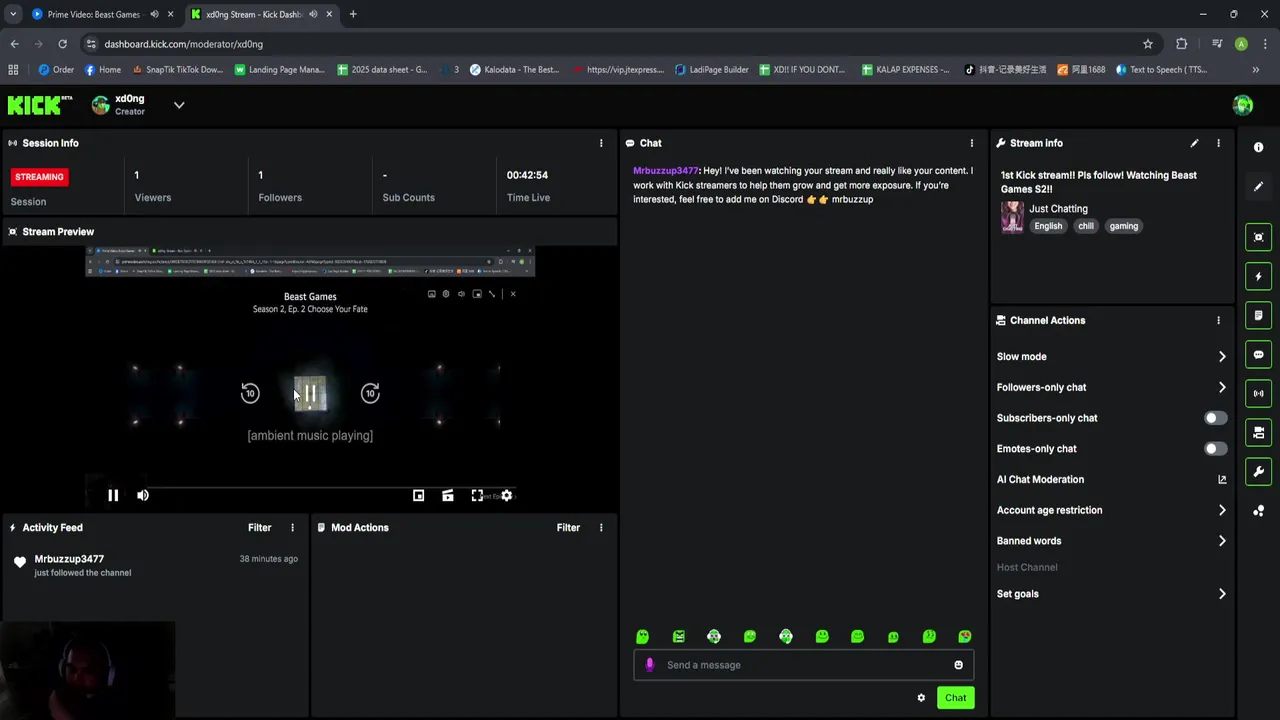The height and width of the screenshot is (720, 1280).
Task: Click the wrench icon in right sidebar
Action: point(1258,471)
